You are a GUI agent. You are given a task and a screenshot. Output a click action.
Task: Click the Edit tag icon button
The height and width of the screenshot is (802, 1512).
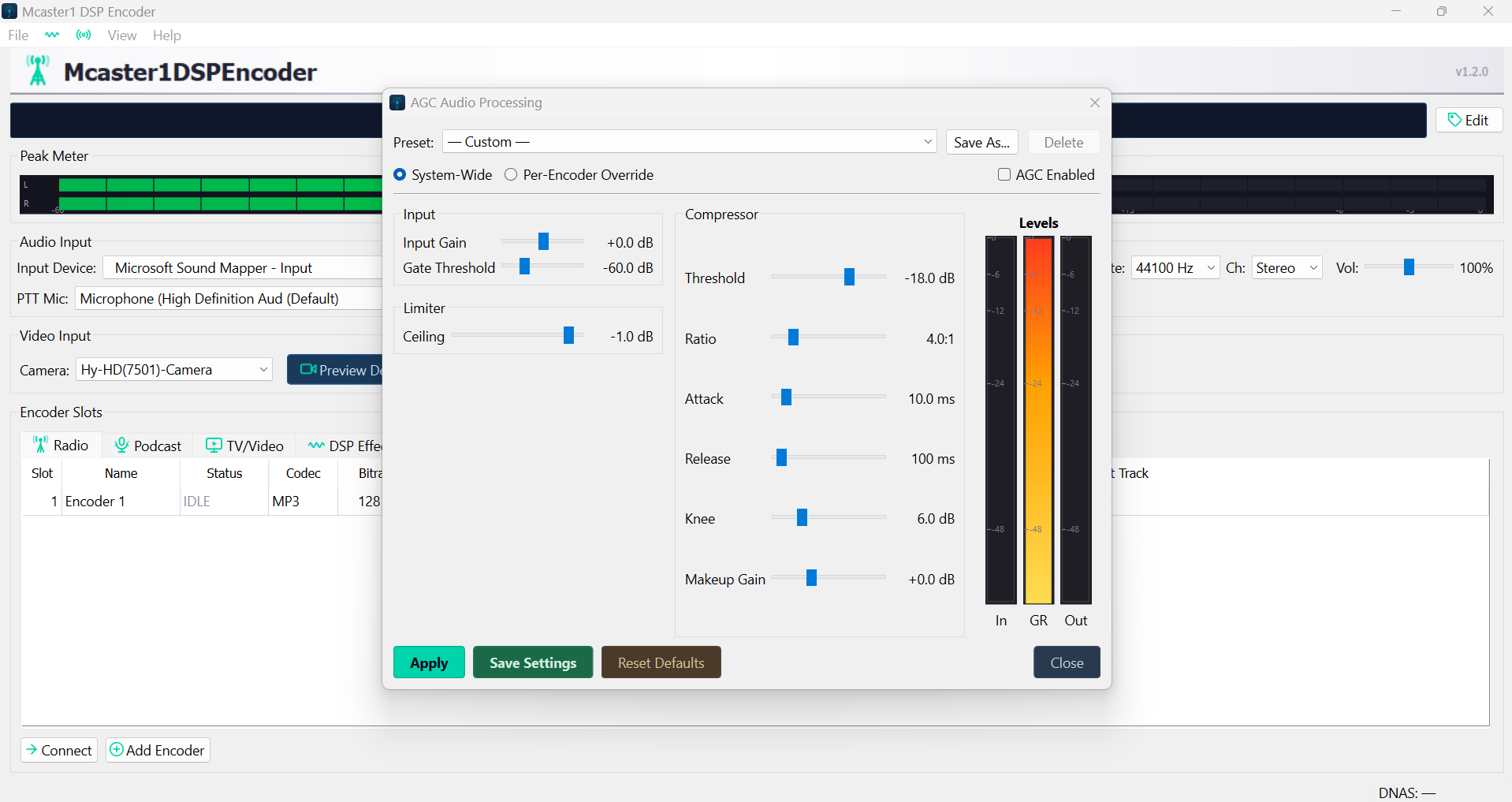point(1455,120)
